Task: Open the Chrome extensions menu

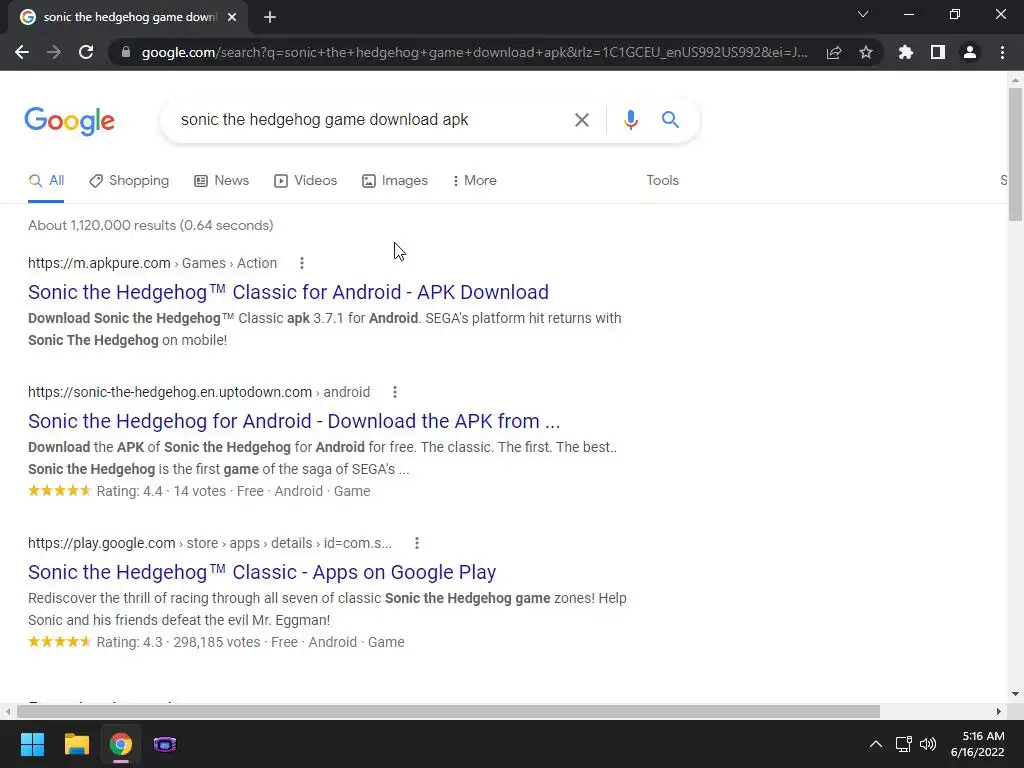Action: coord(906,52)
